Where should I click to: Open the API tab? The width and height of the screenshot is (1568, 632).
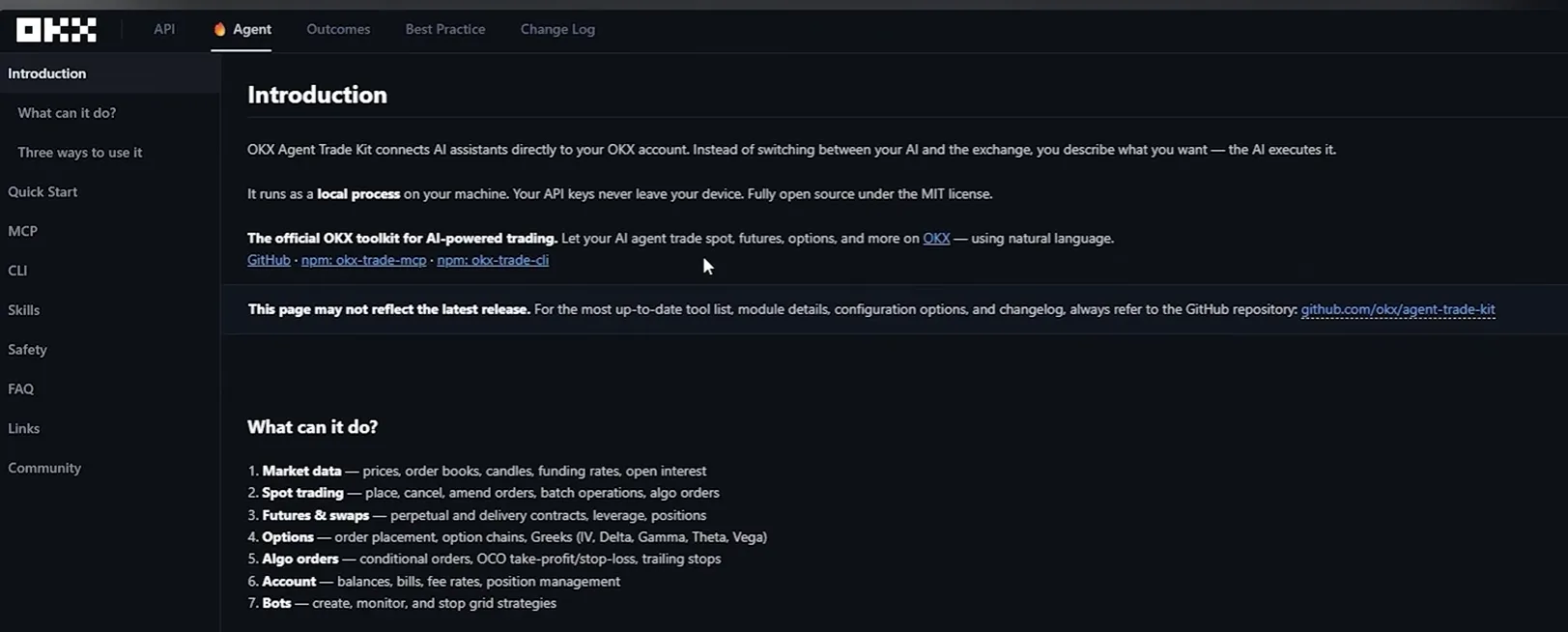[164, 29]
